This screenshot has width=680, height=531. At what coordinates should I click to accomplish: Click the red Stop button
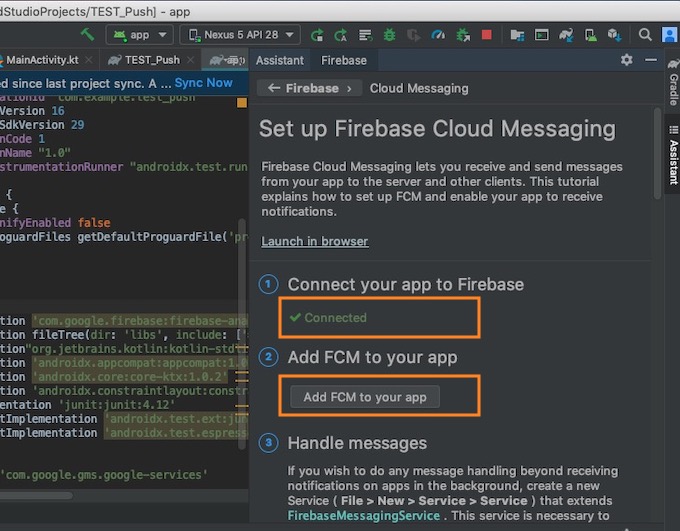tap(487, 35)
